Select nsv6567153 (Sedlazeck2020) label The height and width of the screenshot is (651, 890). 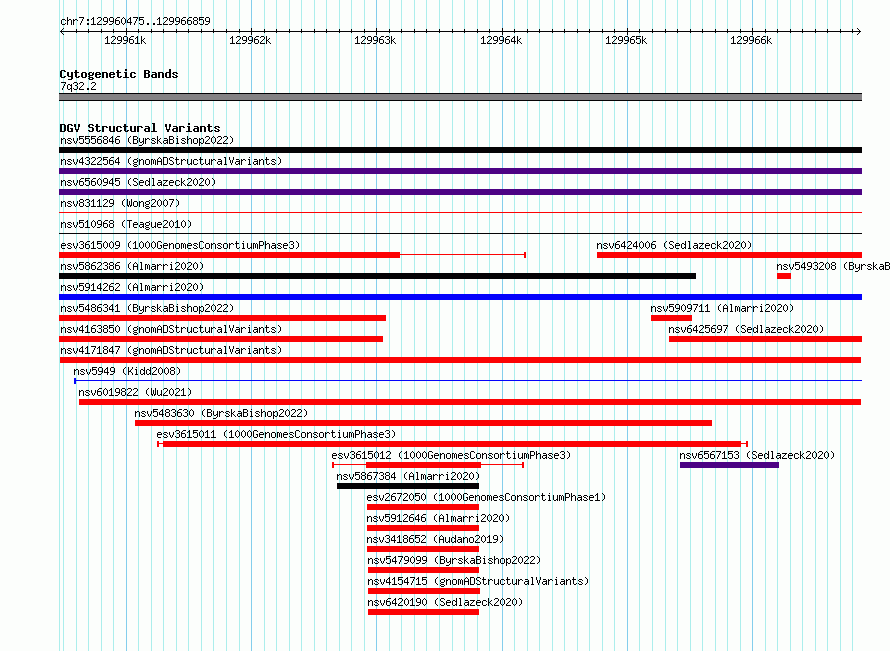pyautogui.click(x=757, y=455)
